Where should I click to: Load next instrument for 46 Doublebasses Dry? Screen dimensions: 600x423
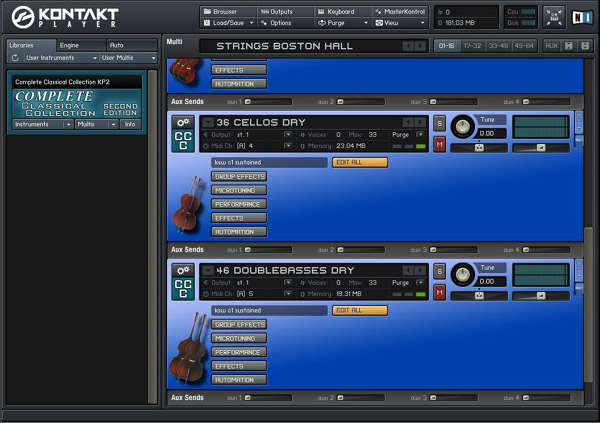(x=420, y=271)
